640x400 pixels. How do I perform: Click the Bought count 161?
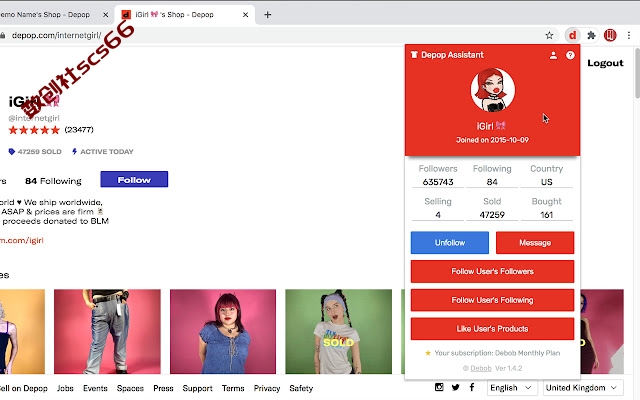tap(547, 215)
